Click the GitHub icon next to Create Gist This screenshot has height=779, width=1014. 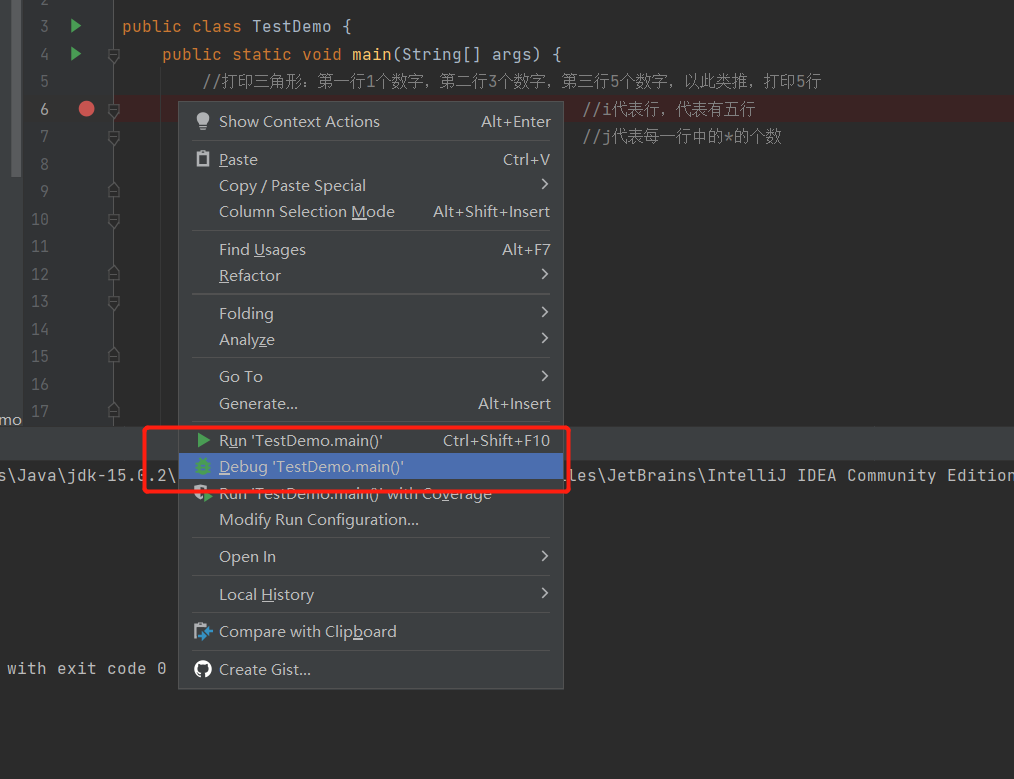click(203, 669)
